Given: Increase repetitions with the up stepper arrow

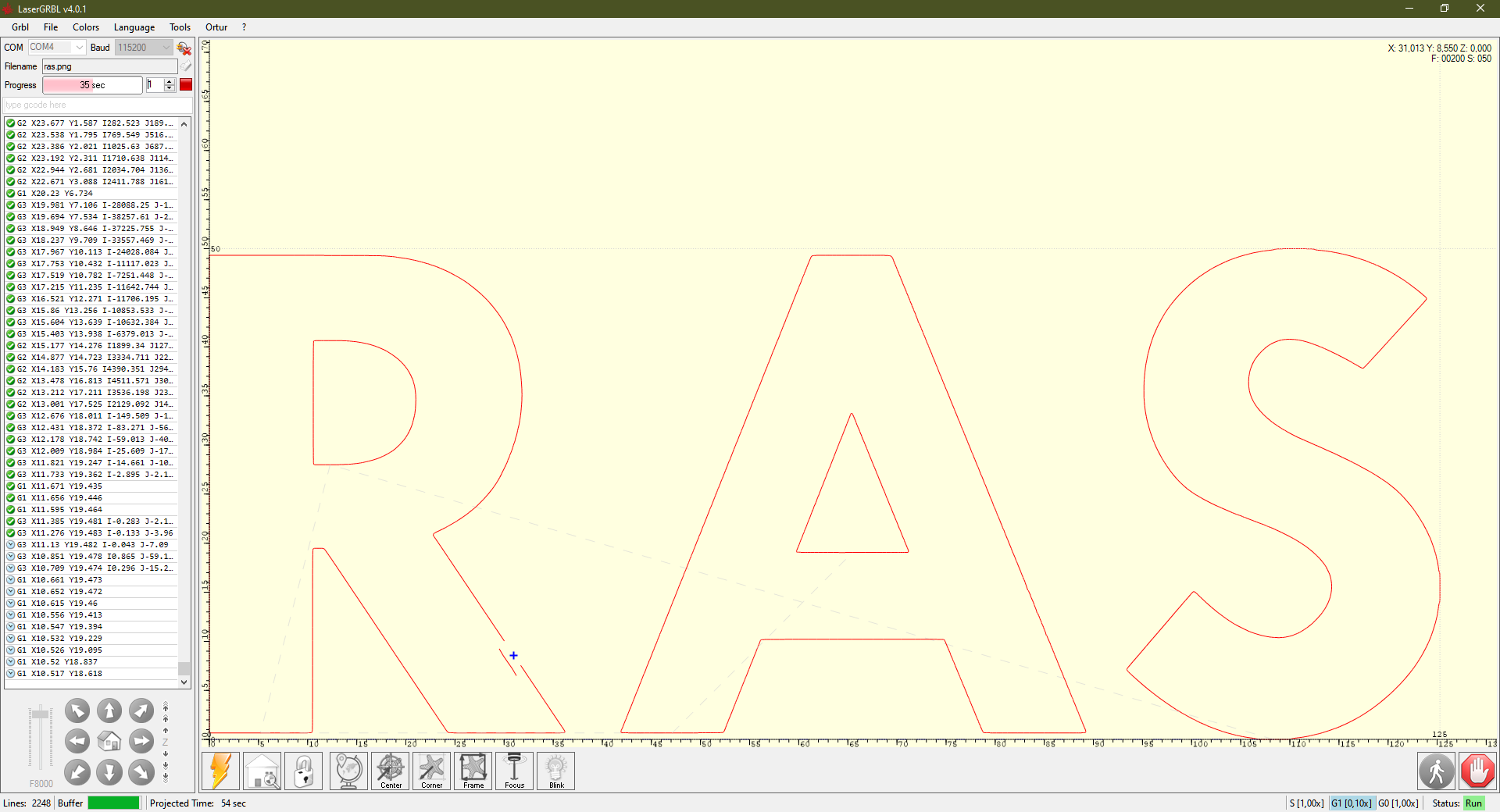Looking at the screenshot, I should pyautogui.click(x=170, y=81).
